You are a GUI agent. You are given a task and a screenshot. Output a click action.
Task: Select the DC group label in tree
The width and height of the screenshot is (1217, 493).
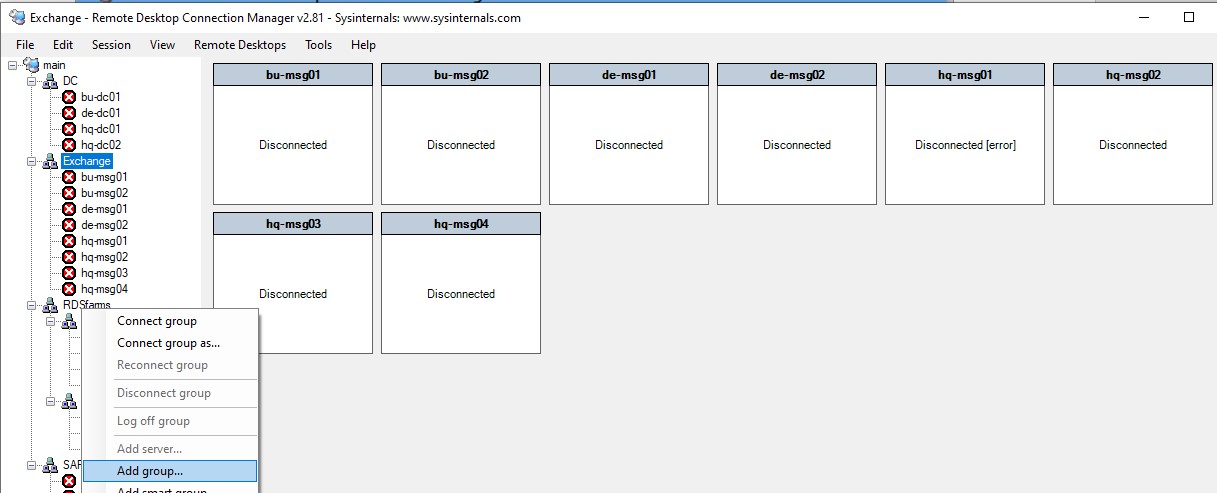[70, 81]
